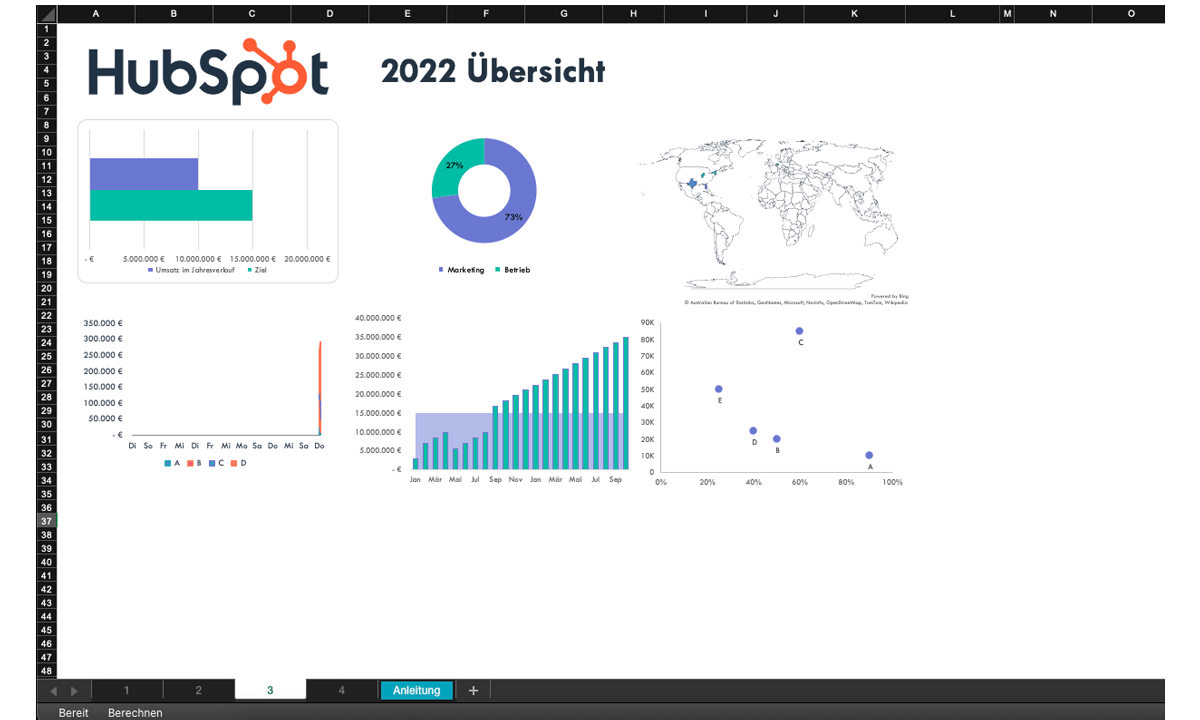
Task: Switch to the Anleitung sheet tab
Action: pos(417,690)
